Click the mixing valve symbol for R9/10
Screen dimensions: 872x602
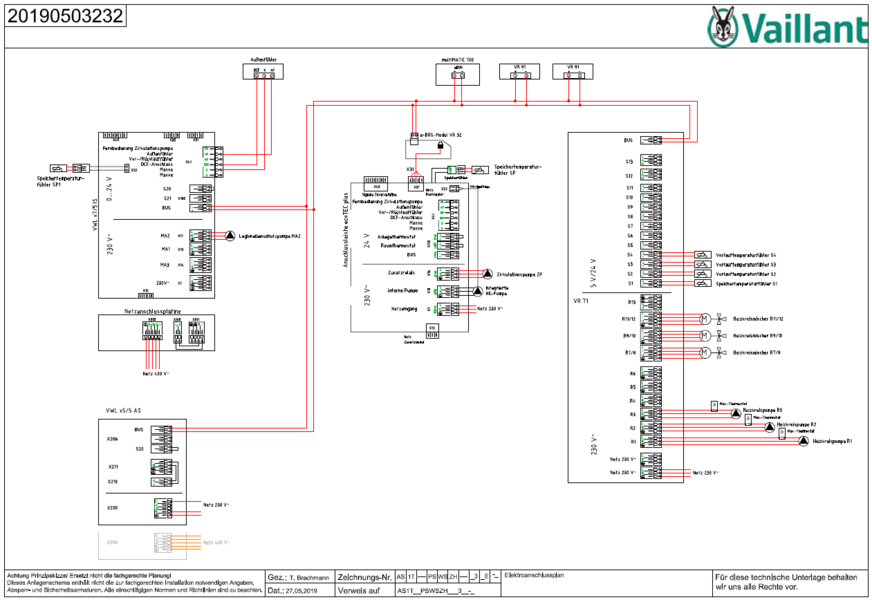coord(721,335)
